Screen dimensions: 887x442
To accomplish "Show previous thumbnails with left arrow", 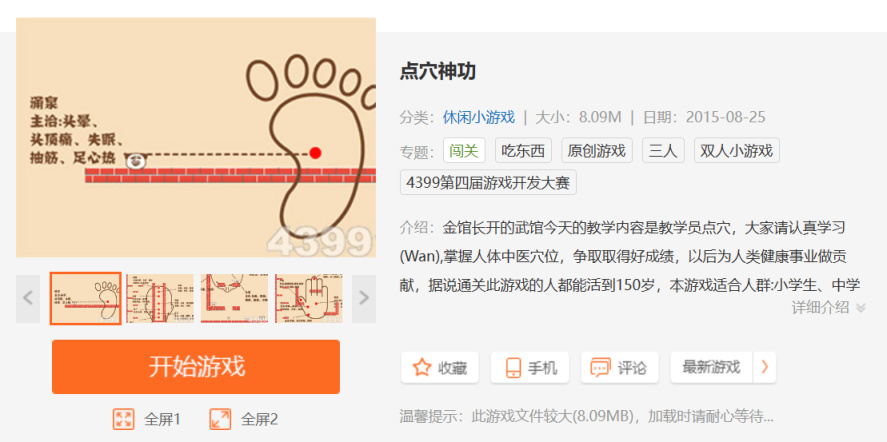I will click(x=28, y=298).
